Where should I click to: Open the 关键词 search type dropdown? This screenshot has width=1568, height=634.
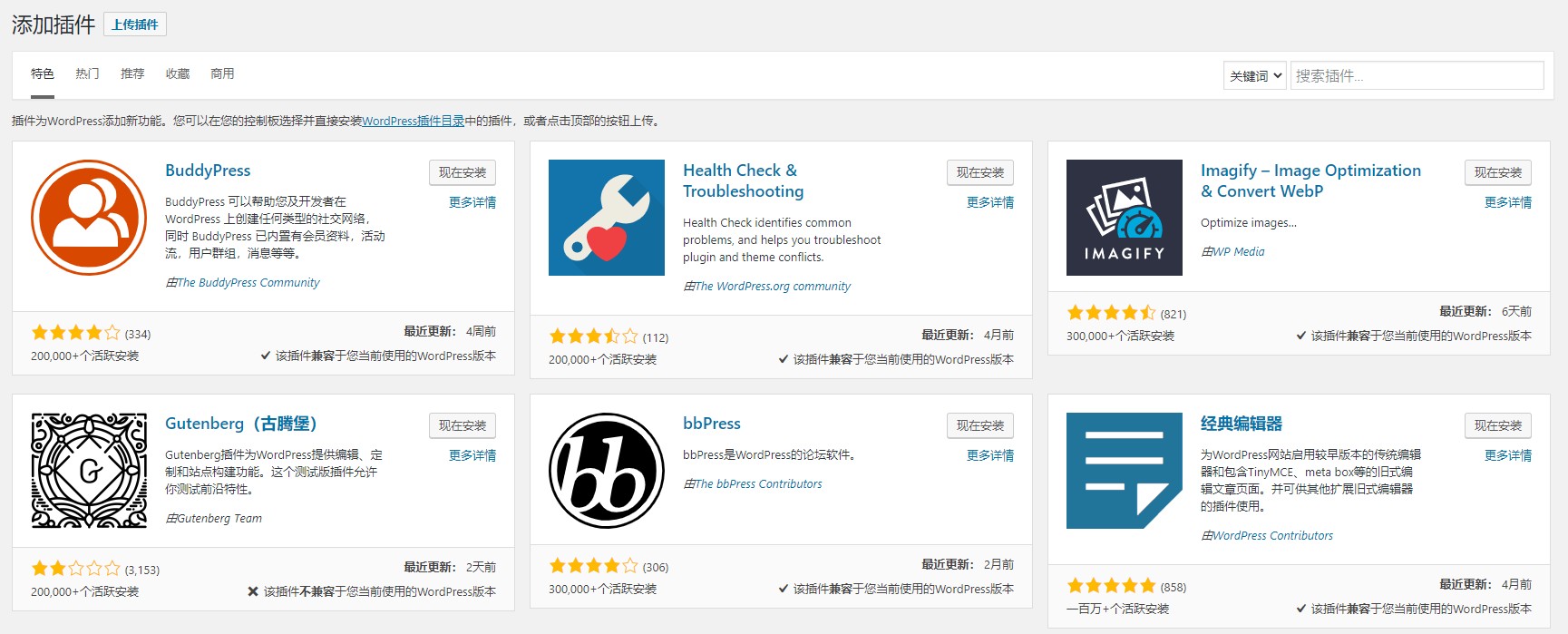coord(1255,75)
